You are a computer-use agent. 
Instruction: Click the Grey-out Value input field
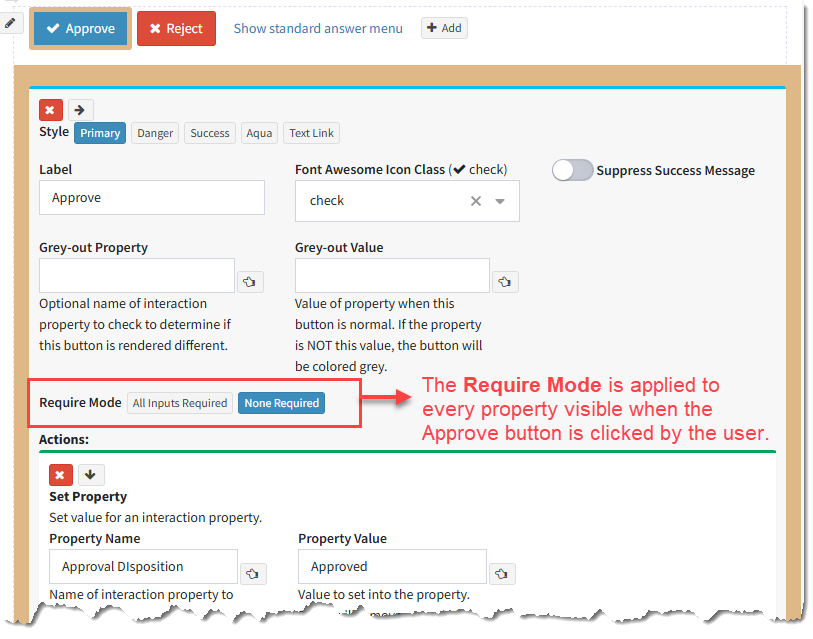[392, 275]
